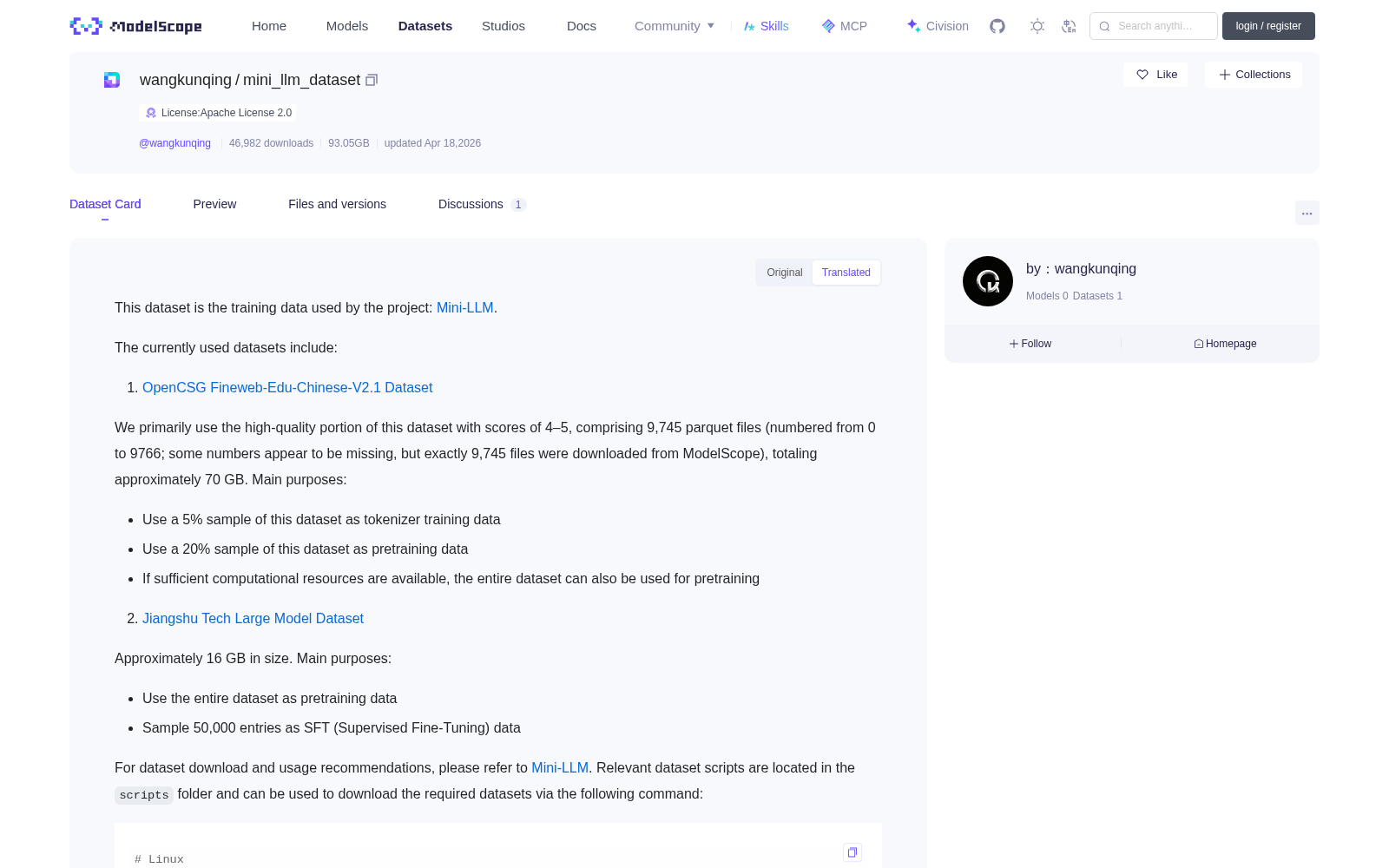Image resolution: width=1389 pixels, height=868 pixels.
Task: Toggle the light/dark theme sun icon
Action: coord(1037,26)
